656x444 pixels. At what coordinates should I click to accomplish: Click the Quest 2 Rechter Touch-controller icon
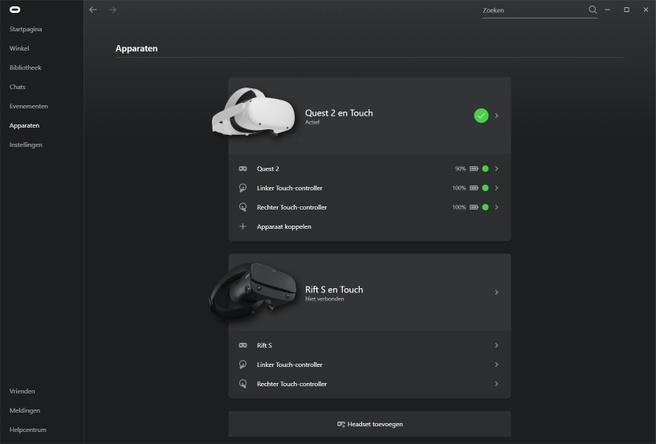243,207
